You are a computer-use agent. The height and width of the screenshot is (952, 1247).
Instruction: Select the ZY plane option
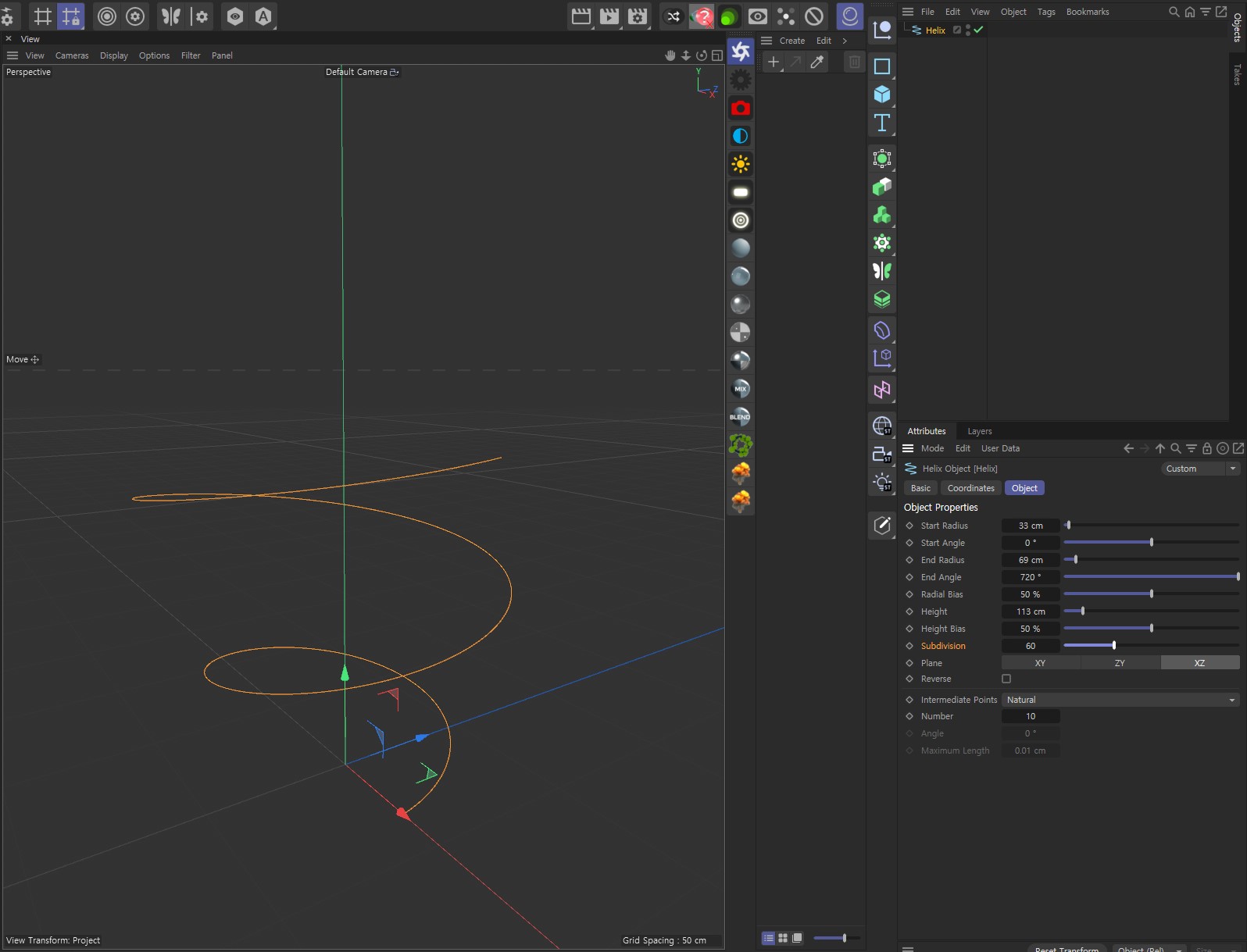(x=1120, y=663)
